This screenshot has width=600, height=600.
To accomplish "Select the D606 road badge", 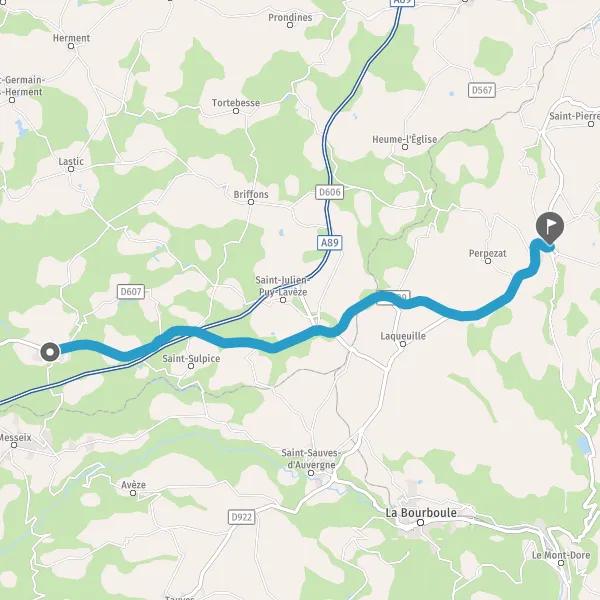I will 329,192.
